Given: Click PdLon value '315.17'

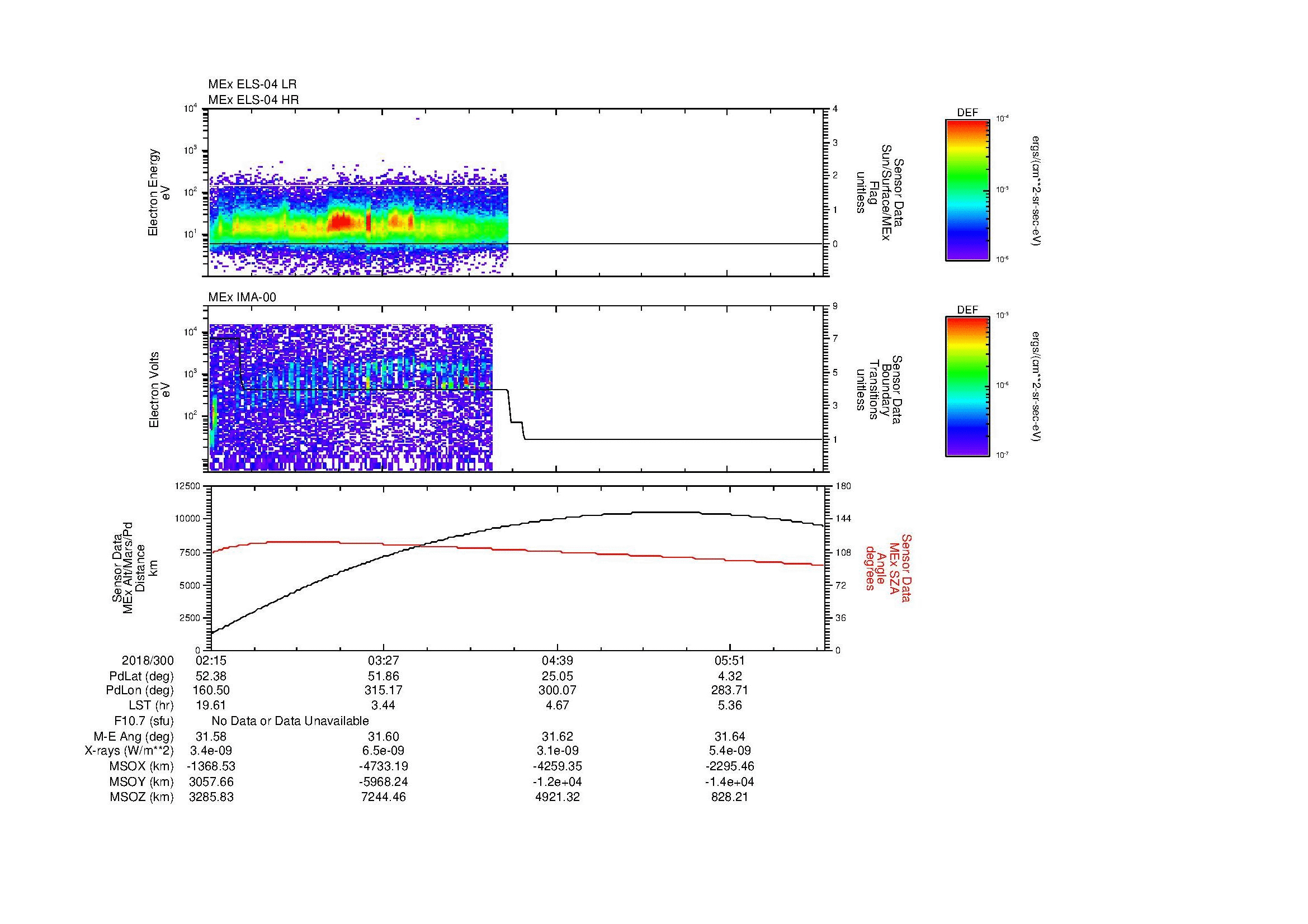Looking at the screenshot, I should (384, 690).
